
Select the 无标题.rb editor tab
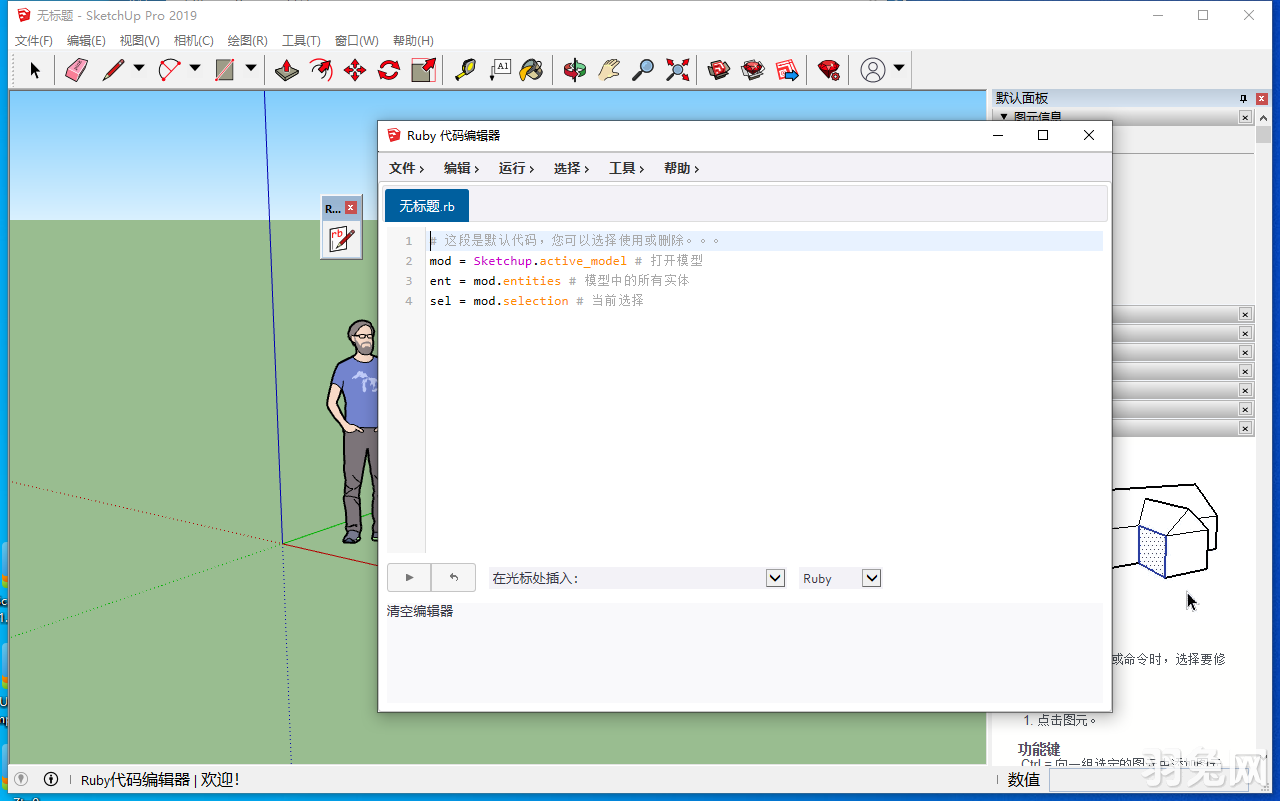pyautogui.click(x=426, y=204)
